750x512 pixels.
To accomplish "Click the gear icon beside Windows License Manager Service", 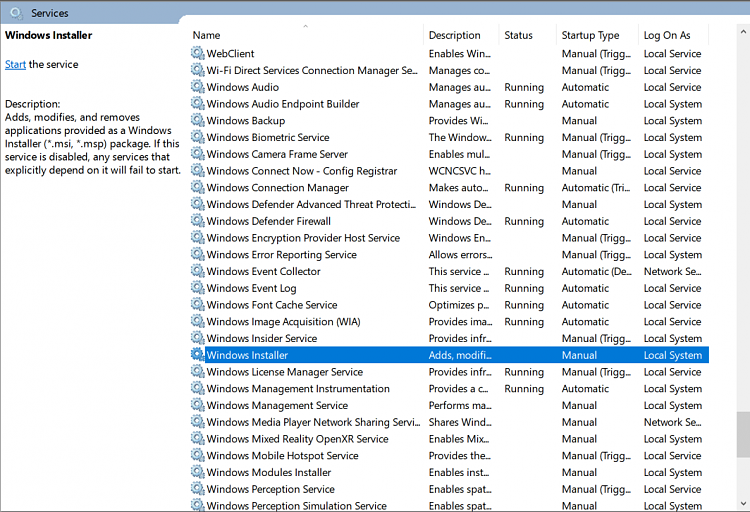I will click(198, 371).
